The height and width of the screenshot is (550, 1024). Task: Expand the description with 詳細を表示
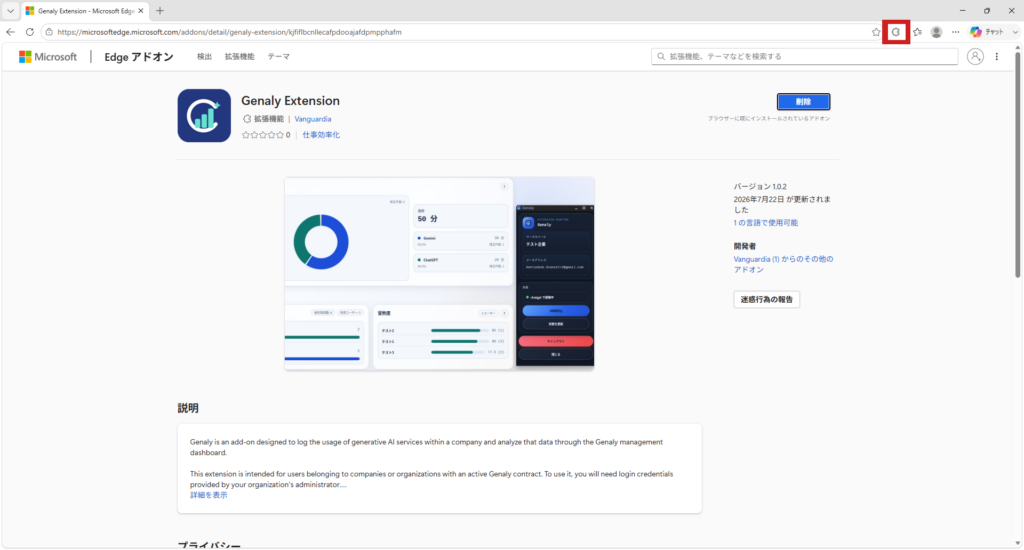coord(209,495)
